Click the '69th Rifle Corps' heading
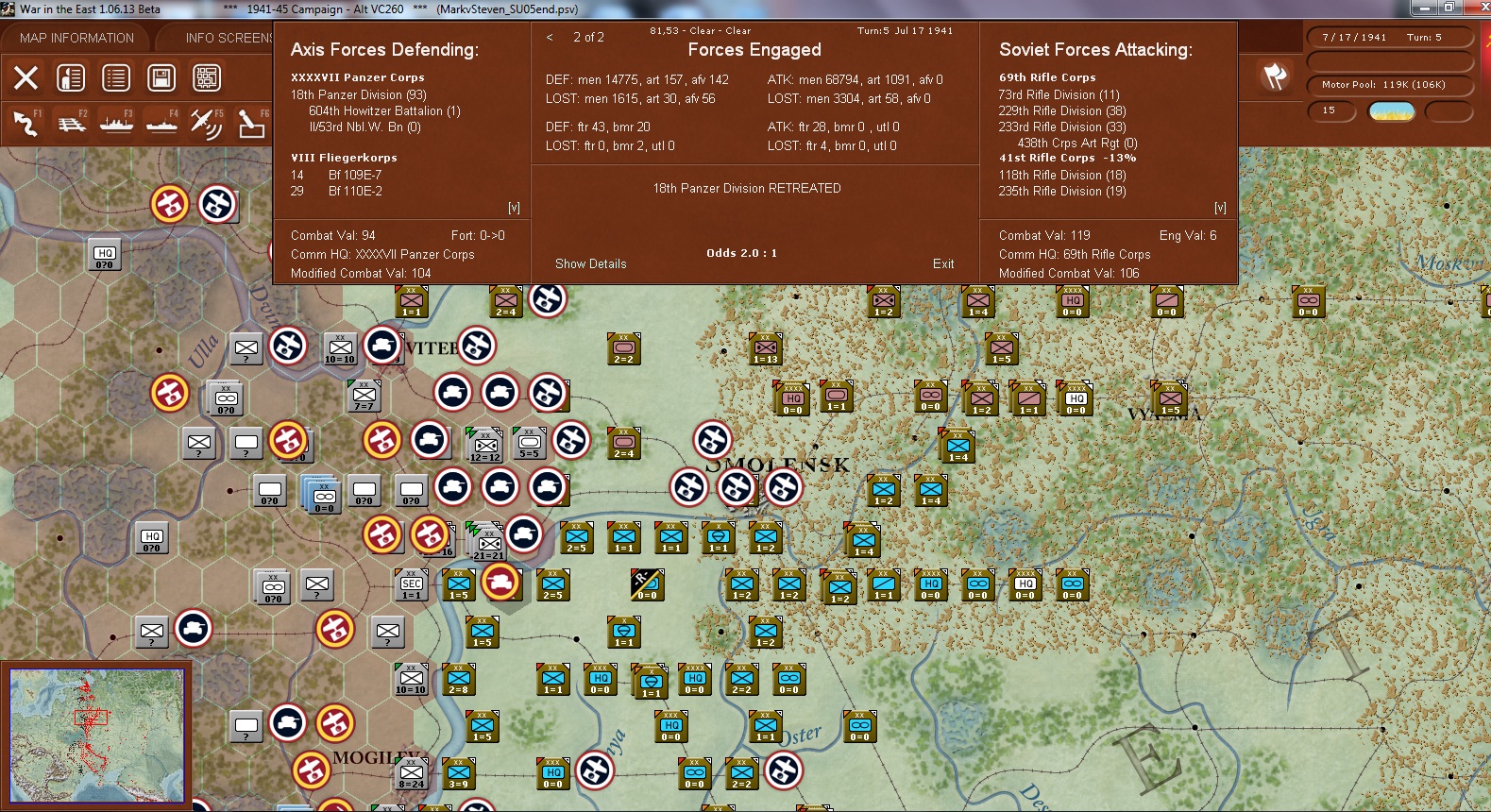Image resolution: width=1491 pixels, height=812 pixels. (1047, 77)
